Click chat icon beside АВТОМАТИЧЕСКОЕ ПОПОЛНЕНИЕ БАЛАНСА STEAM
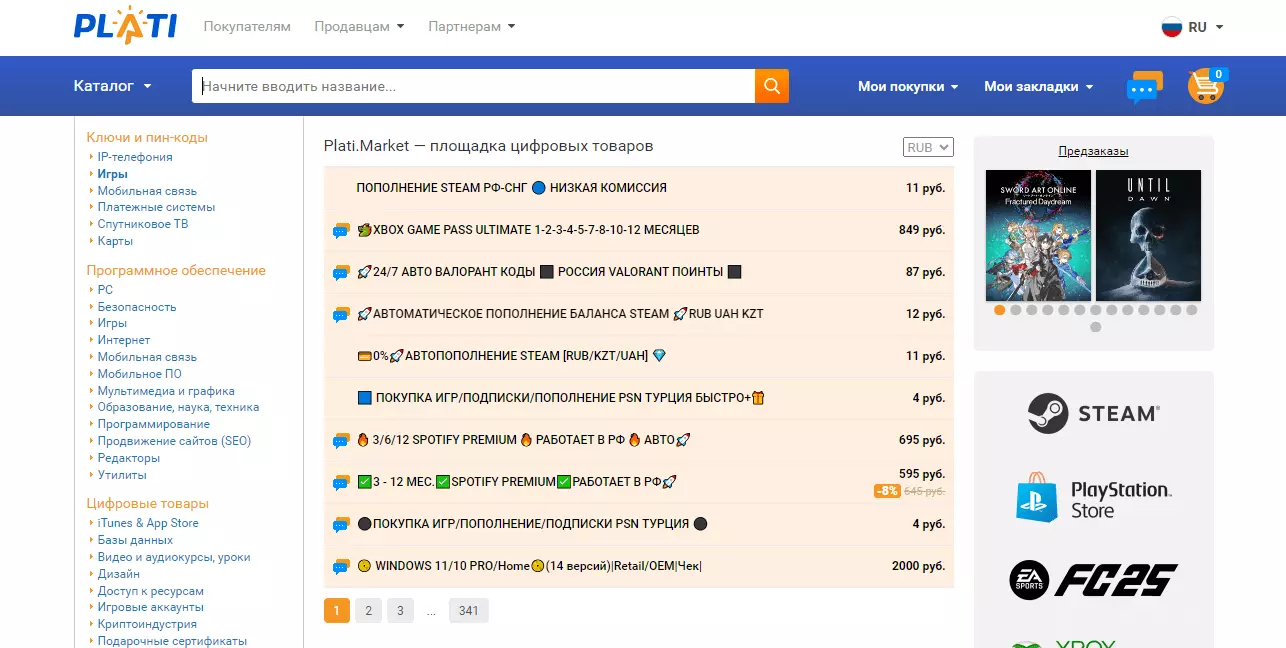The image size is (1286, 648). (341, 315)
